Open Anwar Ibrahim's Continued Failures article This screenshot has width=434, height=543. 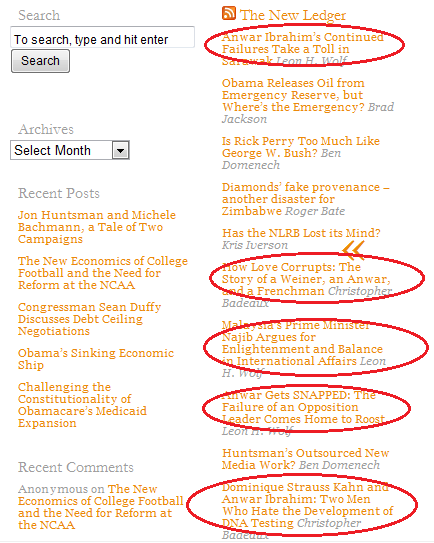(x=303, y=49)
